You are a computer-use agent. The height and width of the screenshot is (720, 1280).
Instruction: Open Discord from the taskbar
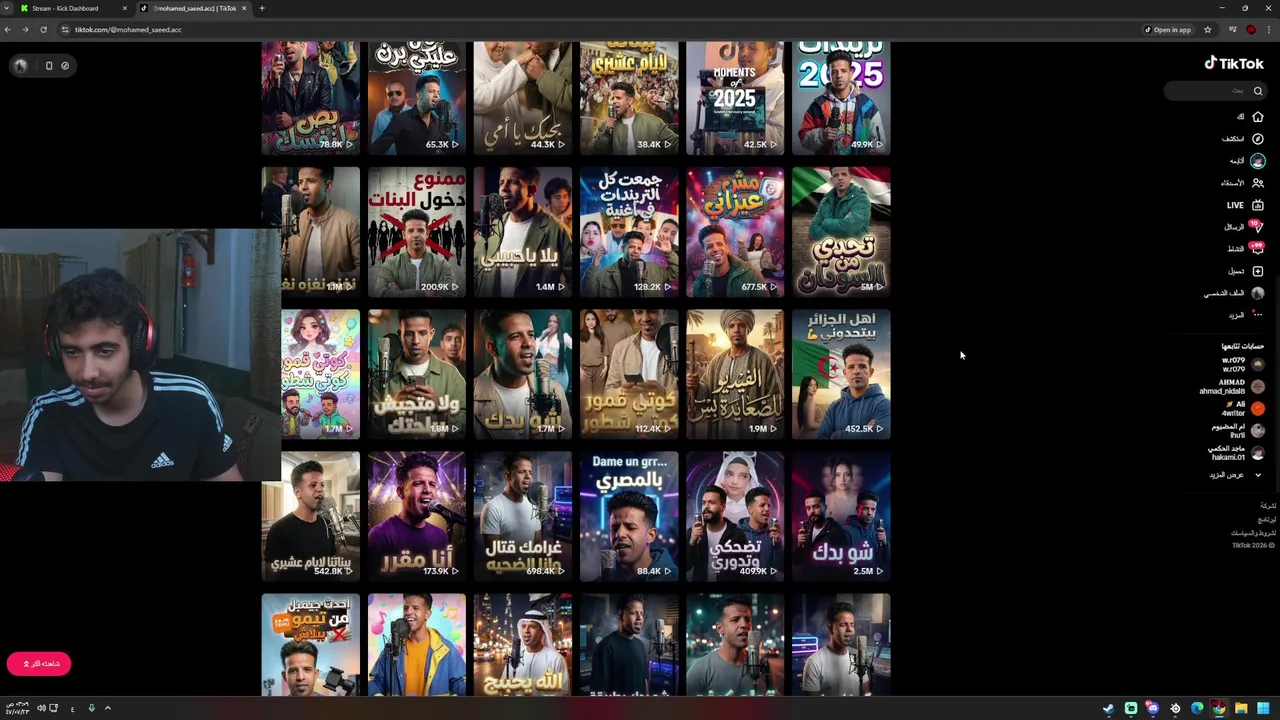tap(1153, 708)
